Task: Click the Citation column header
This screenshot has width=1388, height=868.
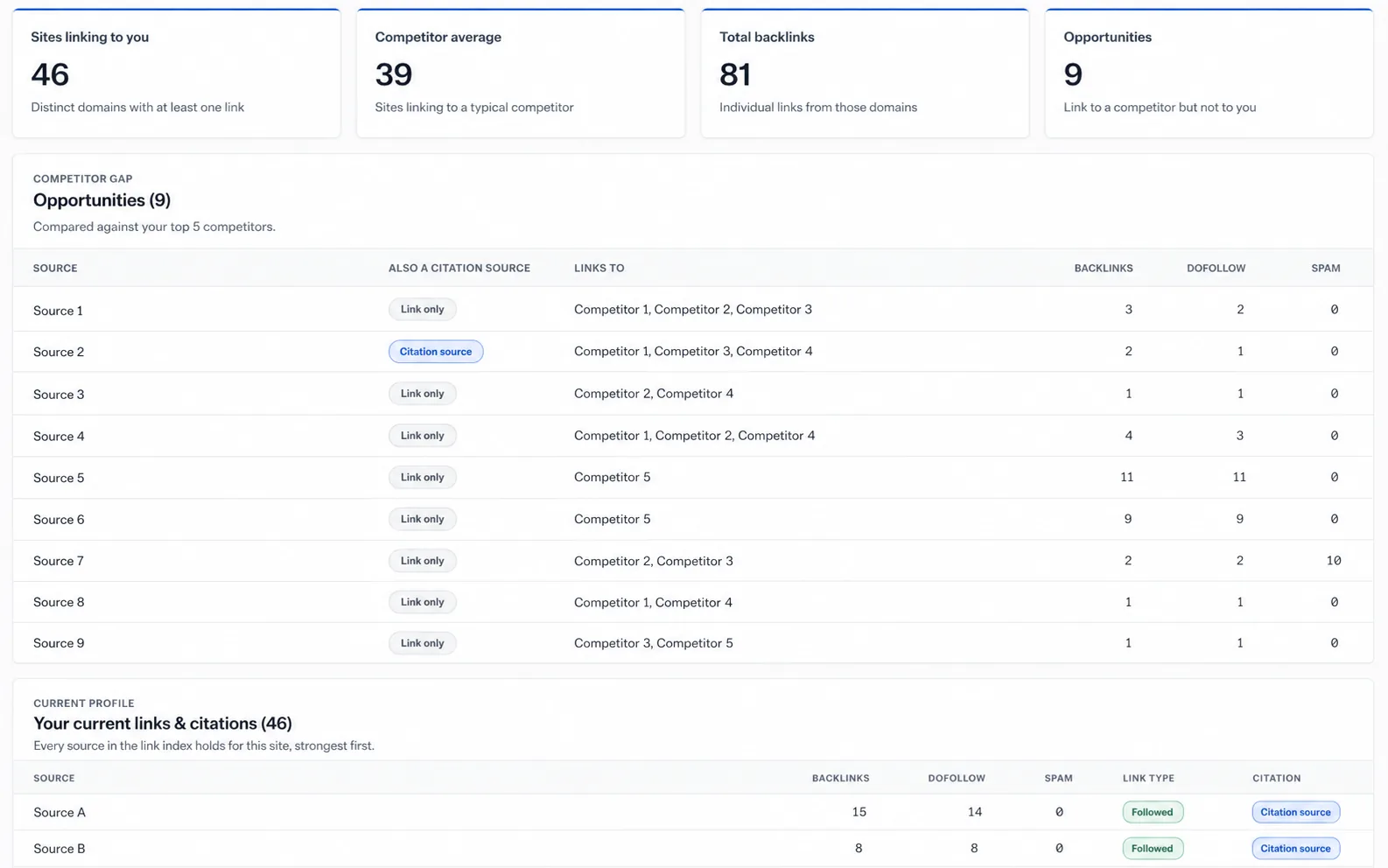Action: pos(1276,778)
